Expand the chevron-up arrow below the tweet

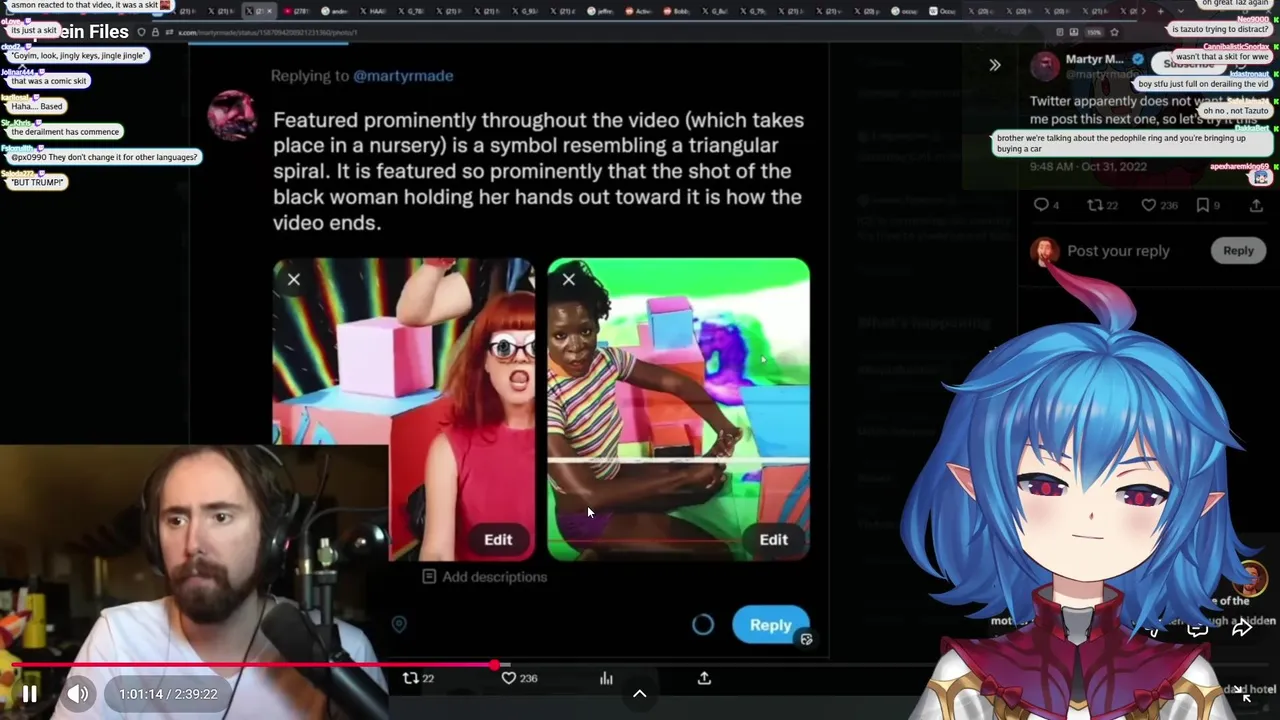639,693
